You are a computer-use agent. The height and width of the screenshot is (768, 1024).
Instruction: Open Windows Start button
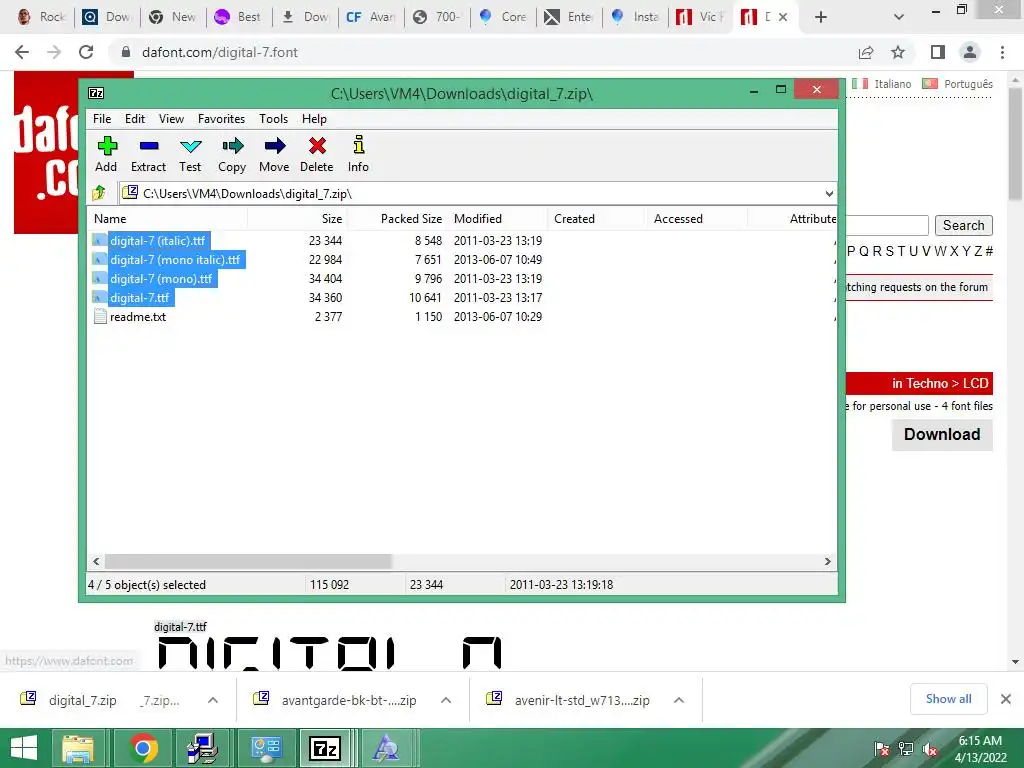[24, 748]
